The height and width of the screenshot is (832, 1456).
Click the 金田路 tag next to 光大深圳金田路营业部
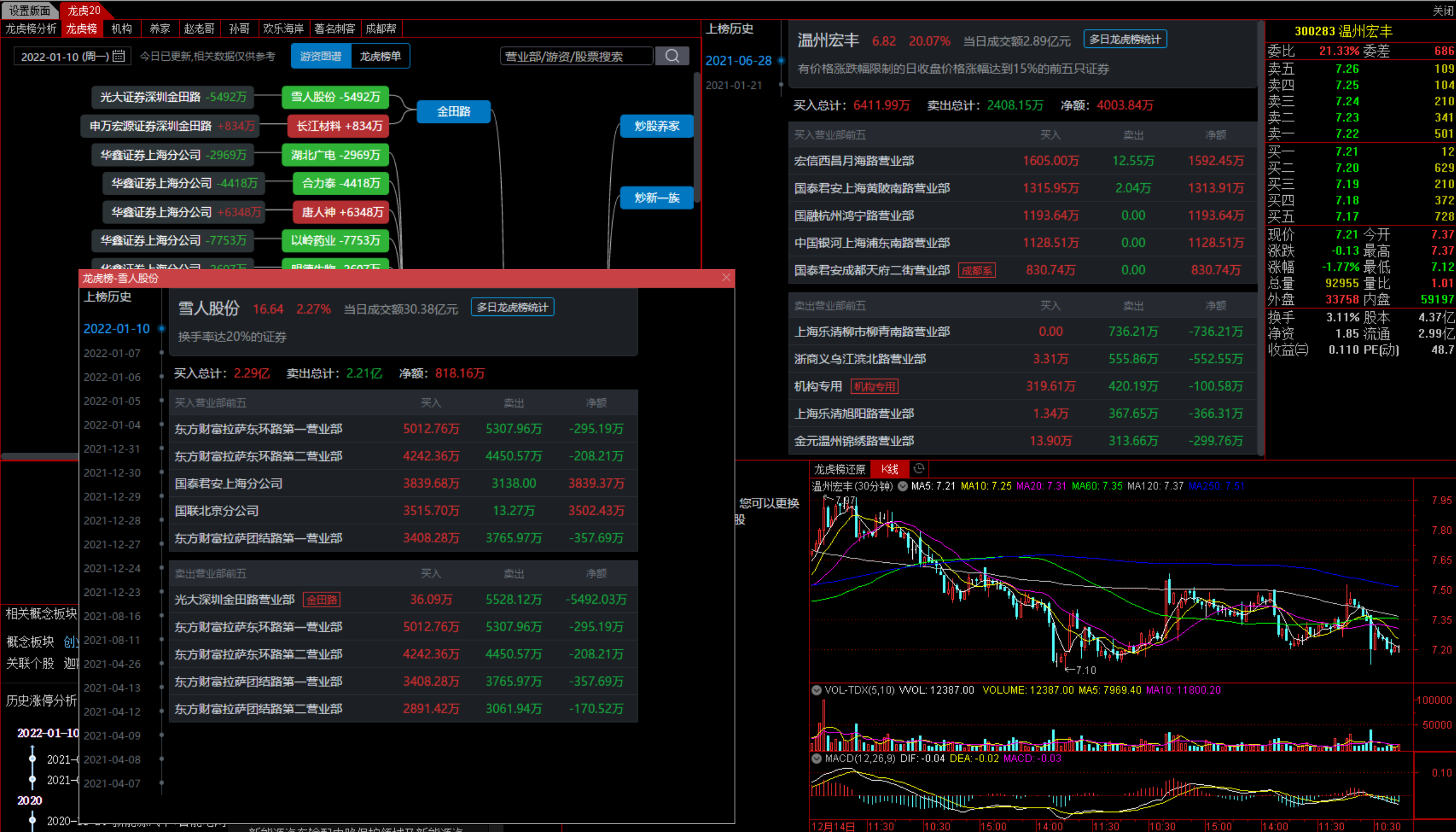click(x=321, y=599)
